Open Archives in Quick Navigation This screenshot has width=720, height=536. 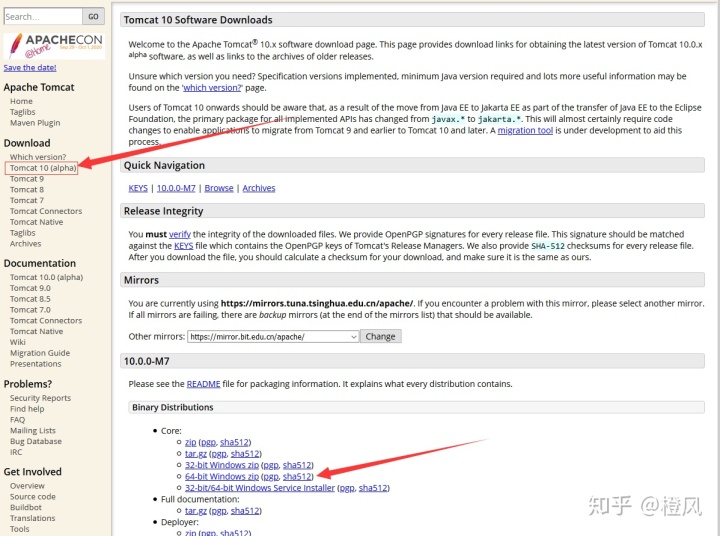[x=259, y=188]
